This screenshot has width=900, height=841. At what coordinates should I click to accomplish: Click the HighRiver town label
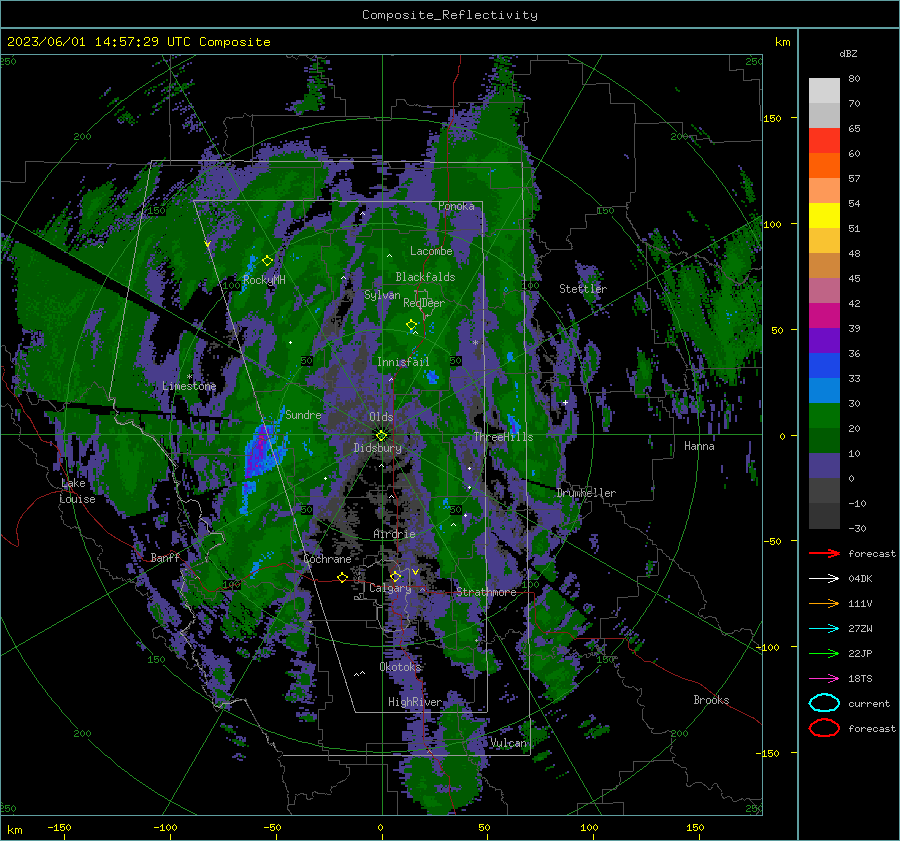pos(414,702)
